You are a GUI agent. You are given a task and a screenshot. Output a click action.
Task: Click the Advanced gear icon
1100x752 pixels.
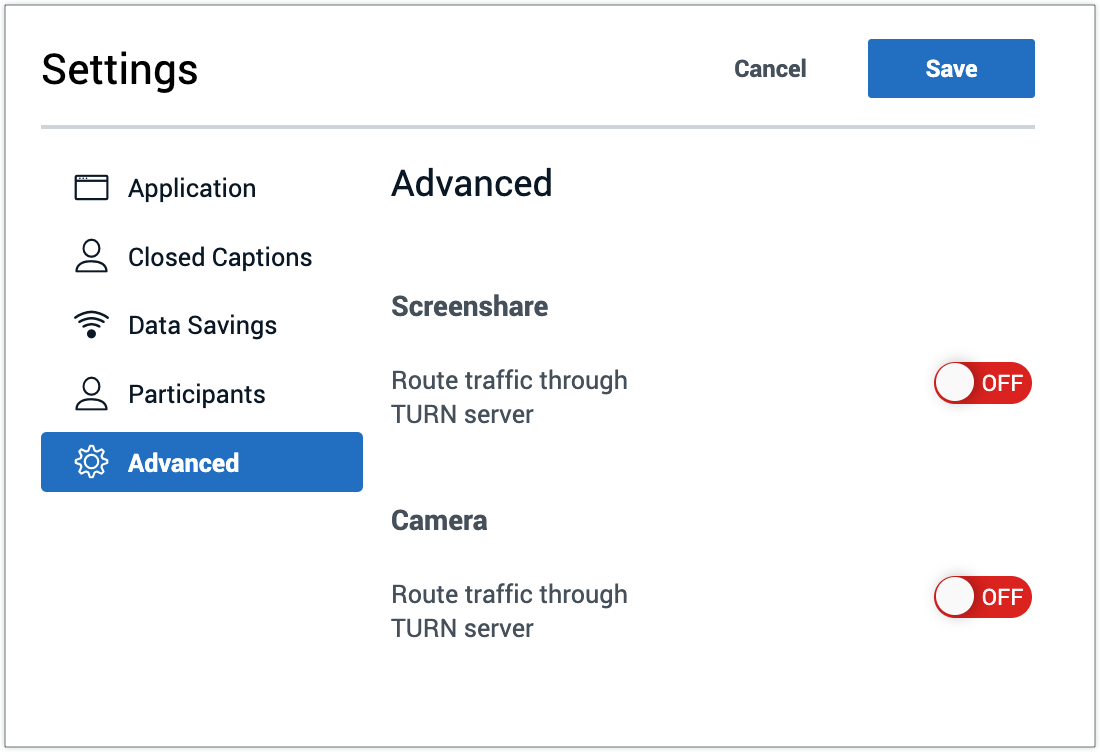pyautogui.click(x=91, y=462)
